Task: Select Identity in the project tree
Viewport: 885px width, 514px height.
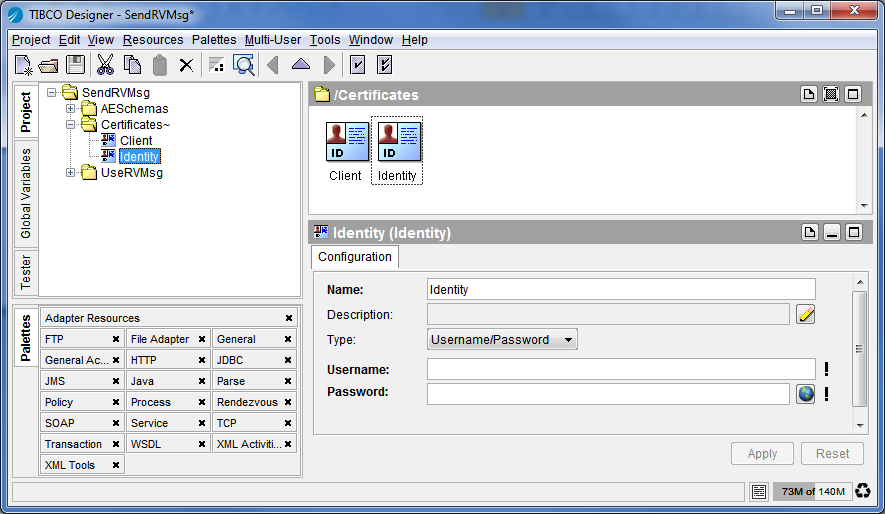Action: (139, 156)
